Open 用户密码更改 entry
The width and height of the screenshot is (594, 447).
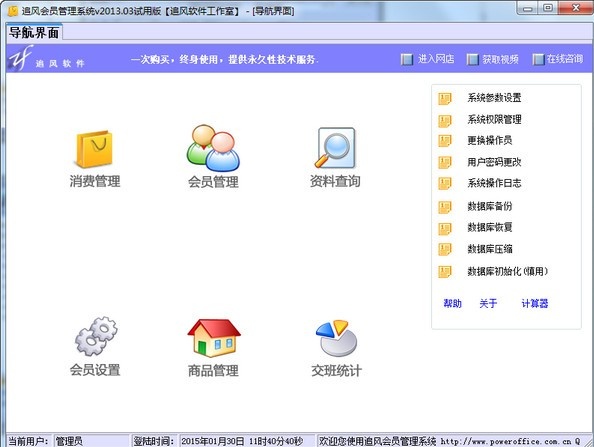pos(494,162)
